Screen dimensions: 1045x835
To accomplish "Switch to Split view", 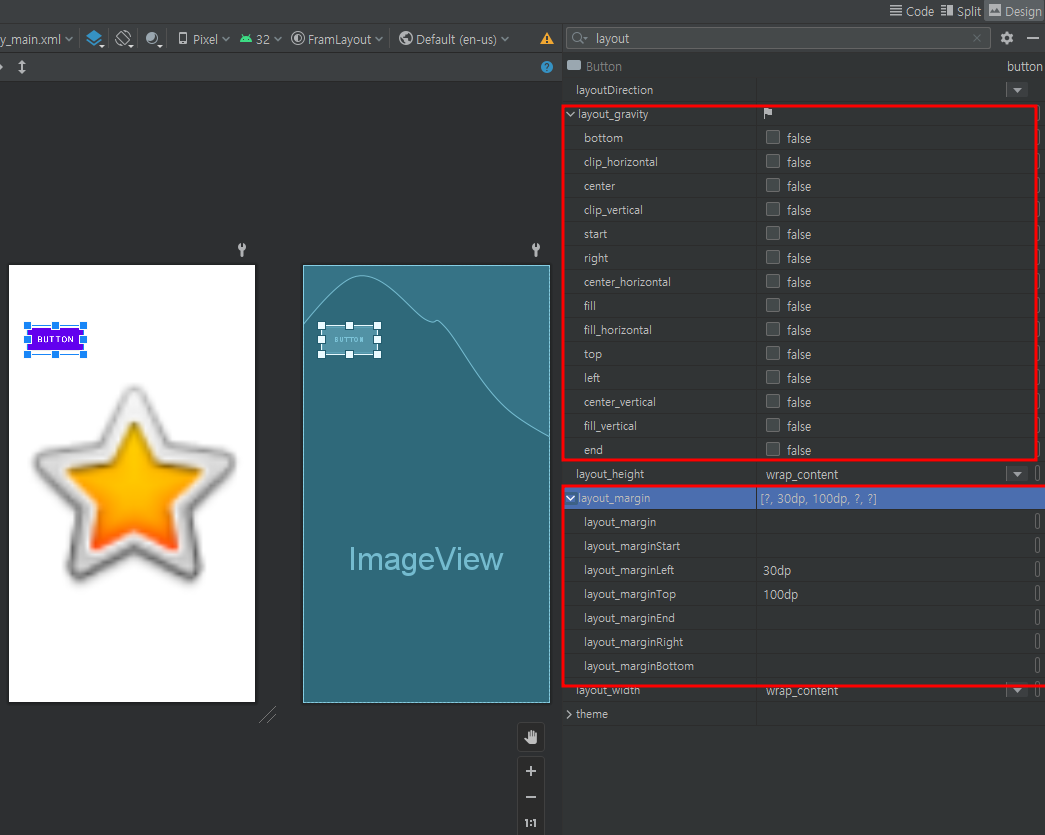I will click(961, 11).
